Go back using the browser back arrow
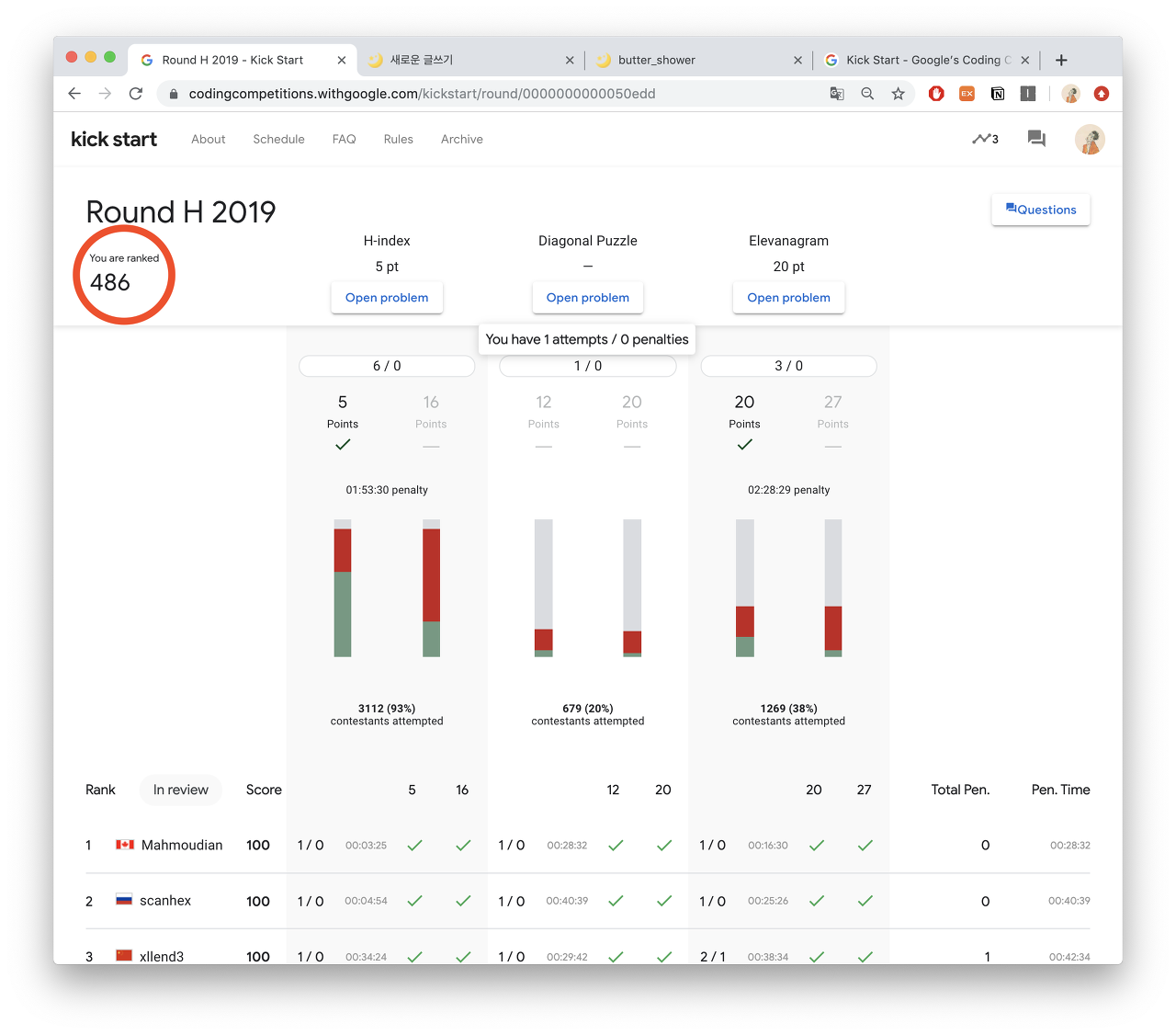This screenshot has width=1176, height=1035. tap(74, 94)
